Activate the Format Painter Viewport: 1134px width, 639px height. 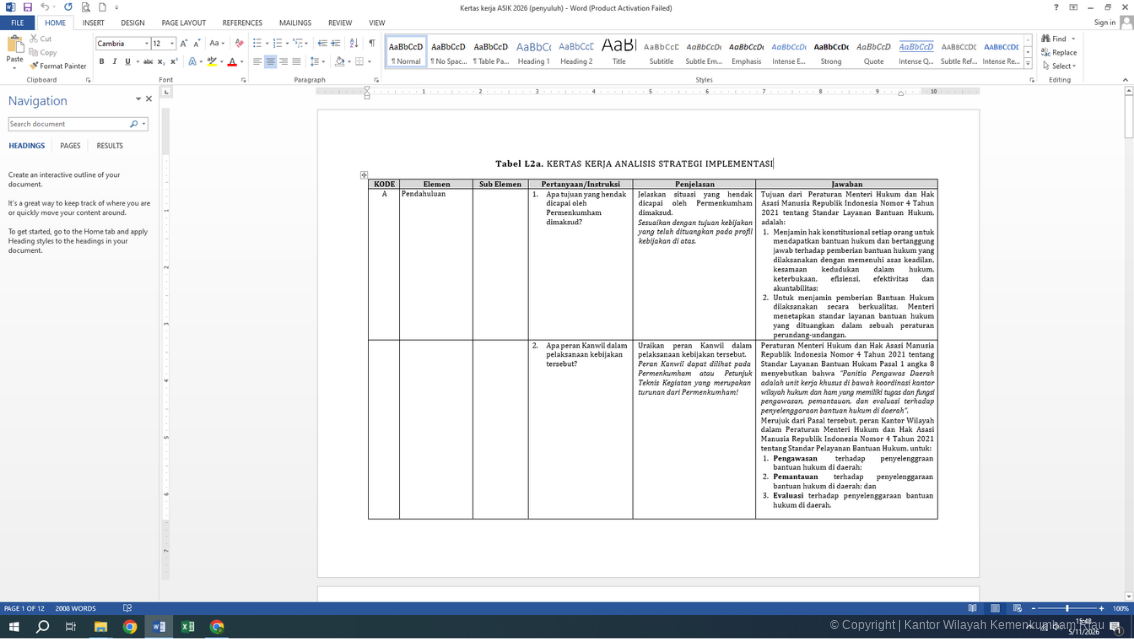pos(58,66)
